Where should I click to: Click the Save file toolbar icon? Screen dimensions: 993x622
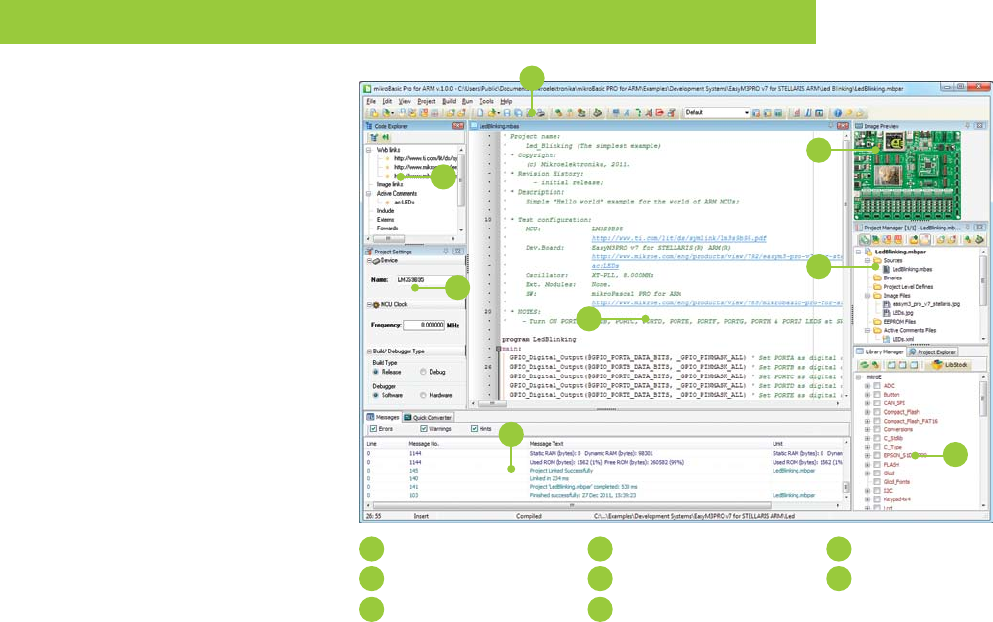507,113
